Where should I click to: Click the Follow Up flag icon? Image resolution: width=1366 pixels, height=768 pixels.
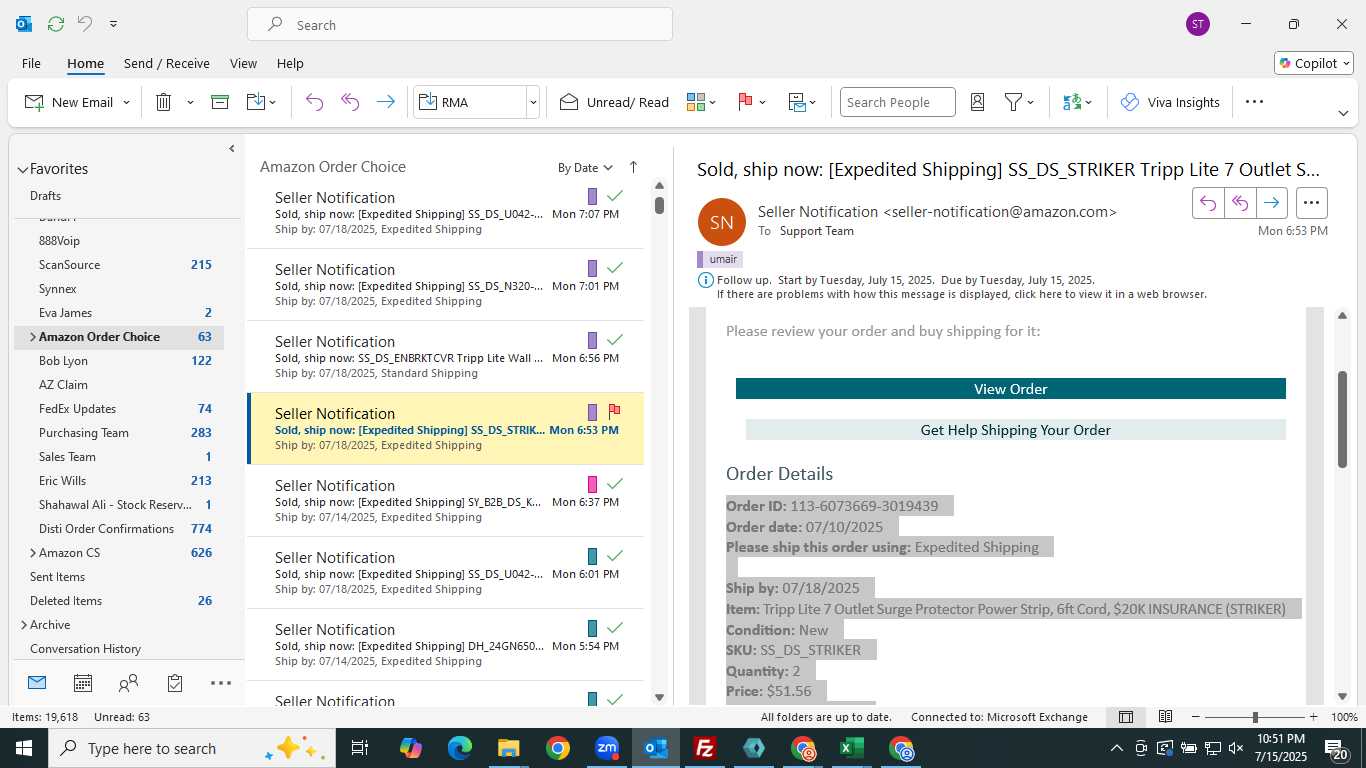[x=745, y=102]
